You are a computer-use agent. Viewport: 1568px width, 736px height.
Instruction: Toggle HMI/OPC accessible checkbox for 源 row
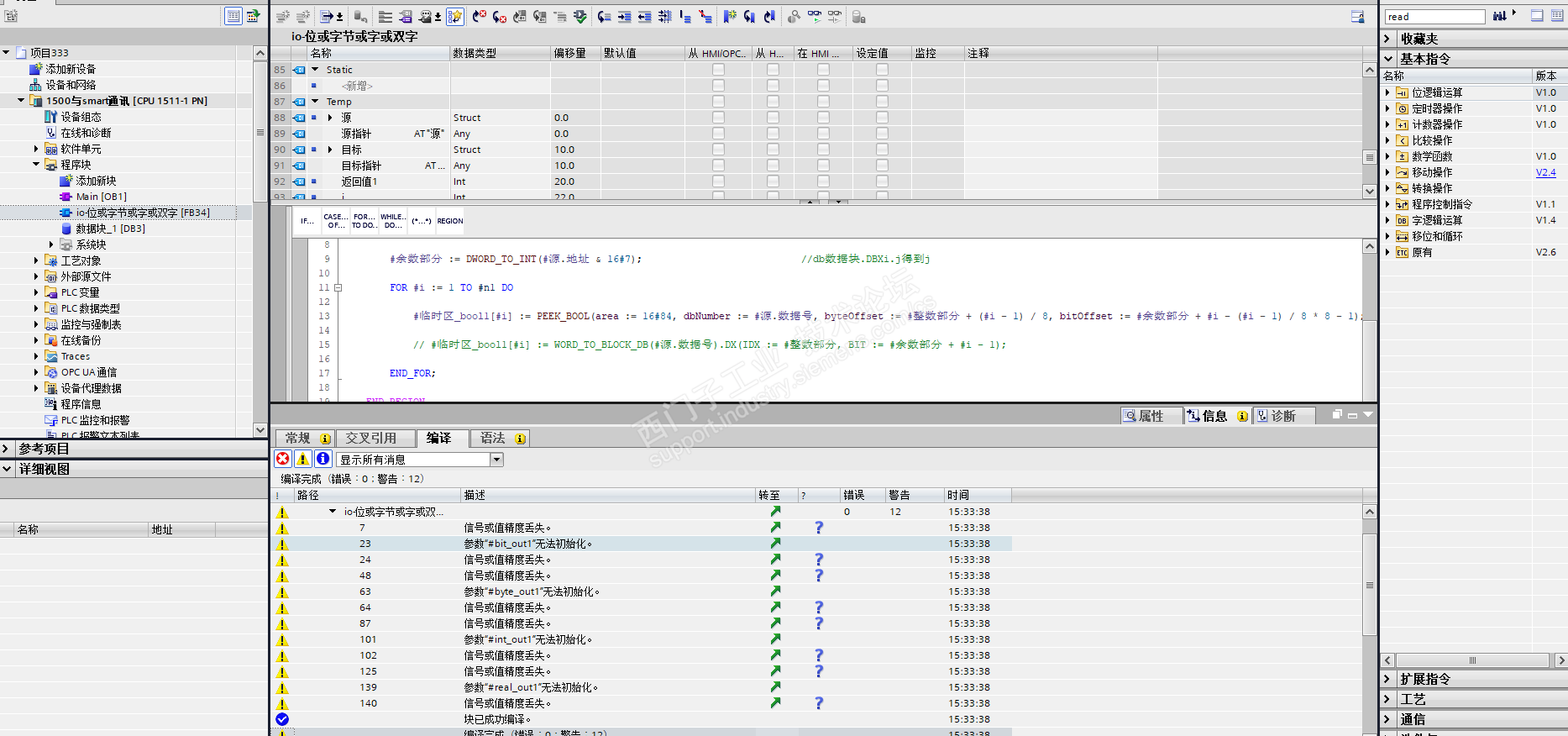(718, 118)
